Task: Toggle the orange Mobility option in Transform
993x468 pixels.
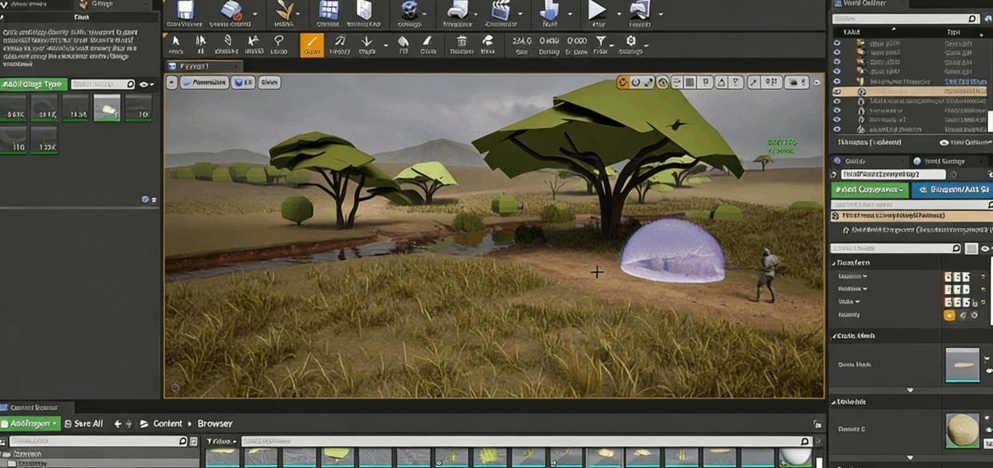Action: 949,315
